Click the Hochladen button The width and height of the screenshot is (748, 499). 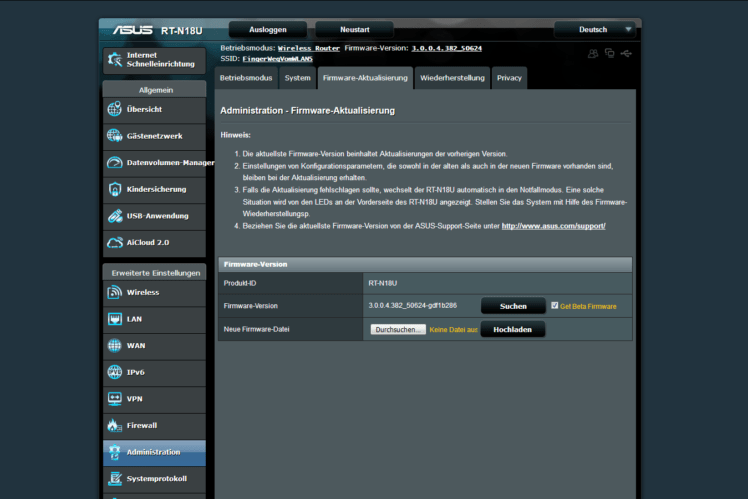[x=512, y=330]
